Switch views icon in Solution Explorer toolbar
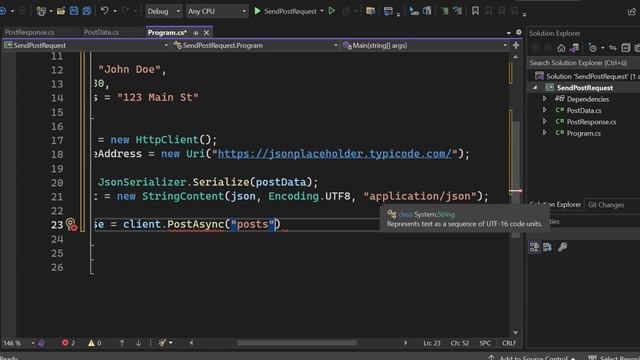This screenshot has height=360, width=640. 574,48
